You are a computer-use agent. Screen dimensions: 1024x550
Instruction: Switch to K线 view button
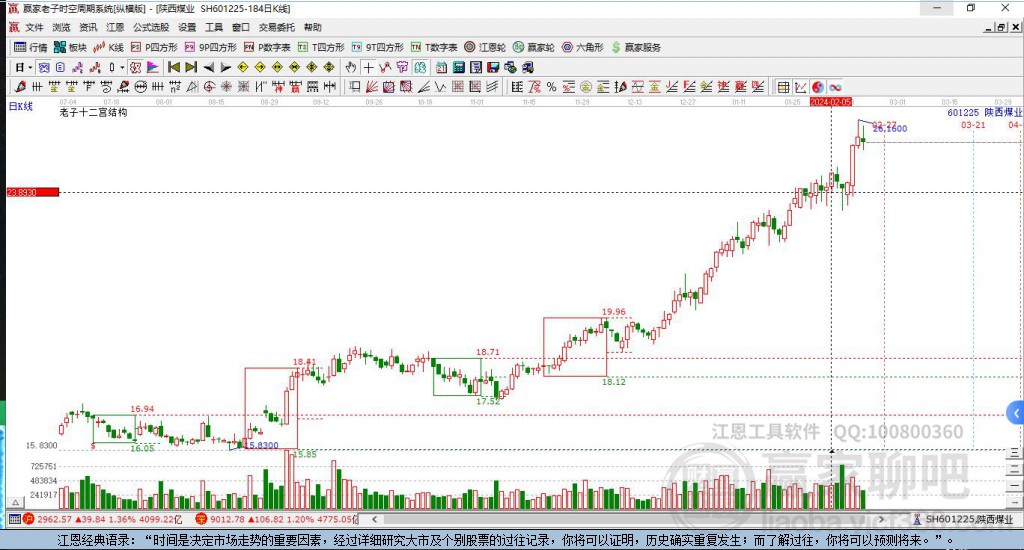[x=108, y=47]
